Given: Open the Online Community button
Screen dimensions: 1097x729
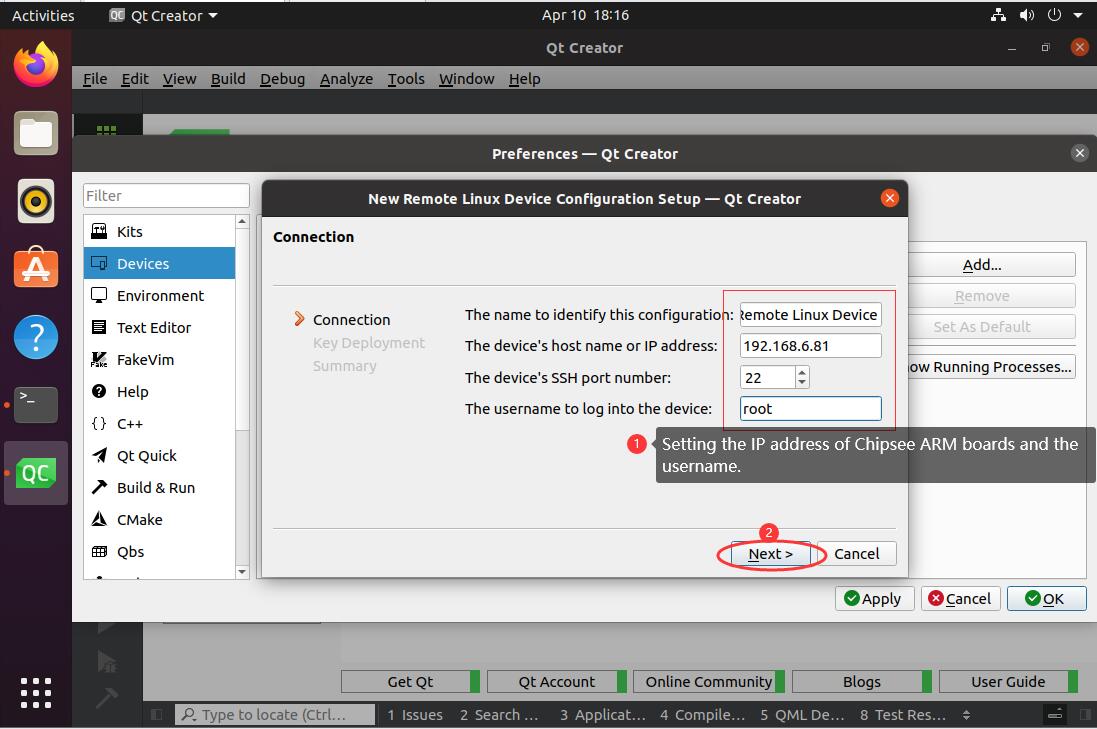Looking at the screenshot, I should [x=709, y=681].
